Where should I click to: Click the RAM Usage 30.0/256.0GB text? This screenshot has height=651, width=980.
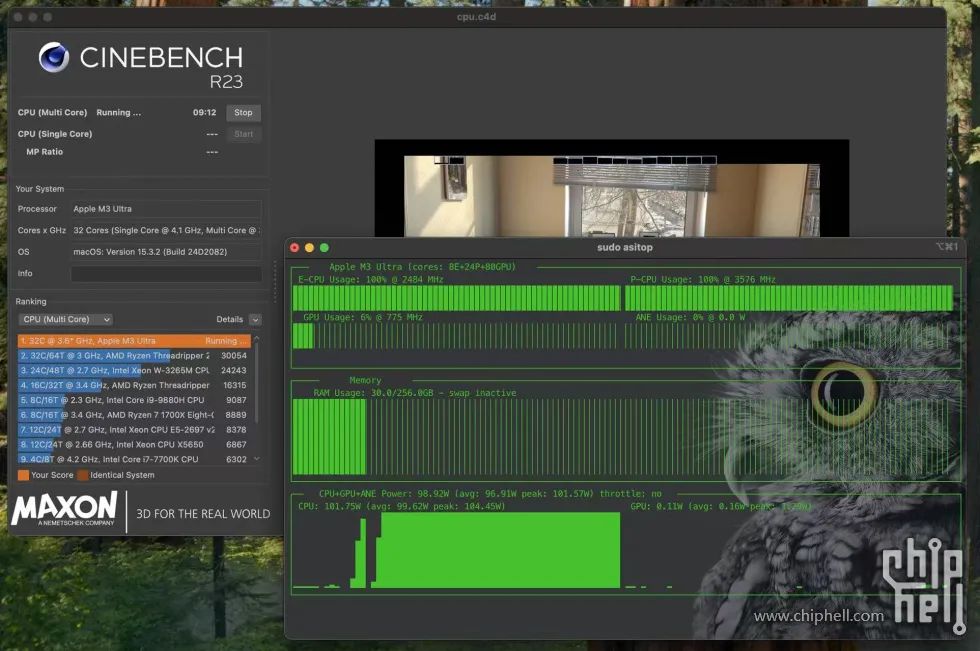coord(415,393)
